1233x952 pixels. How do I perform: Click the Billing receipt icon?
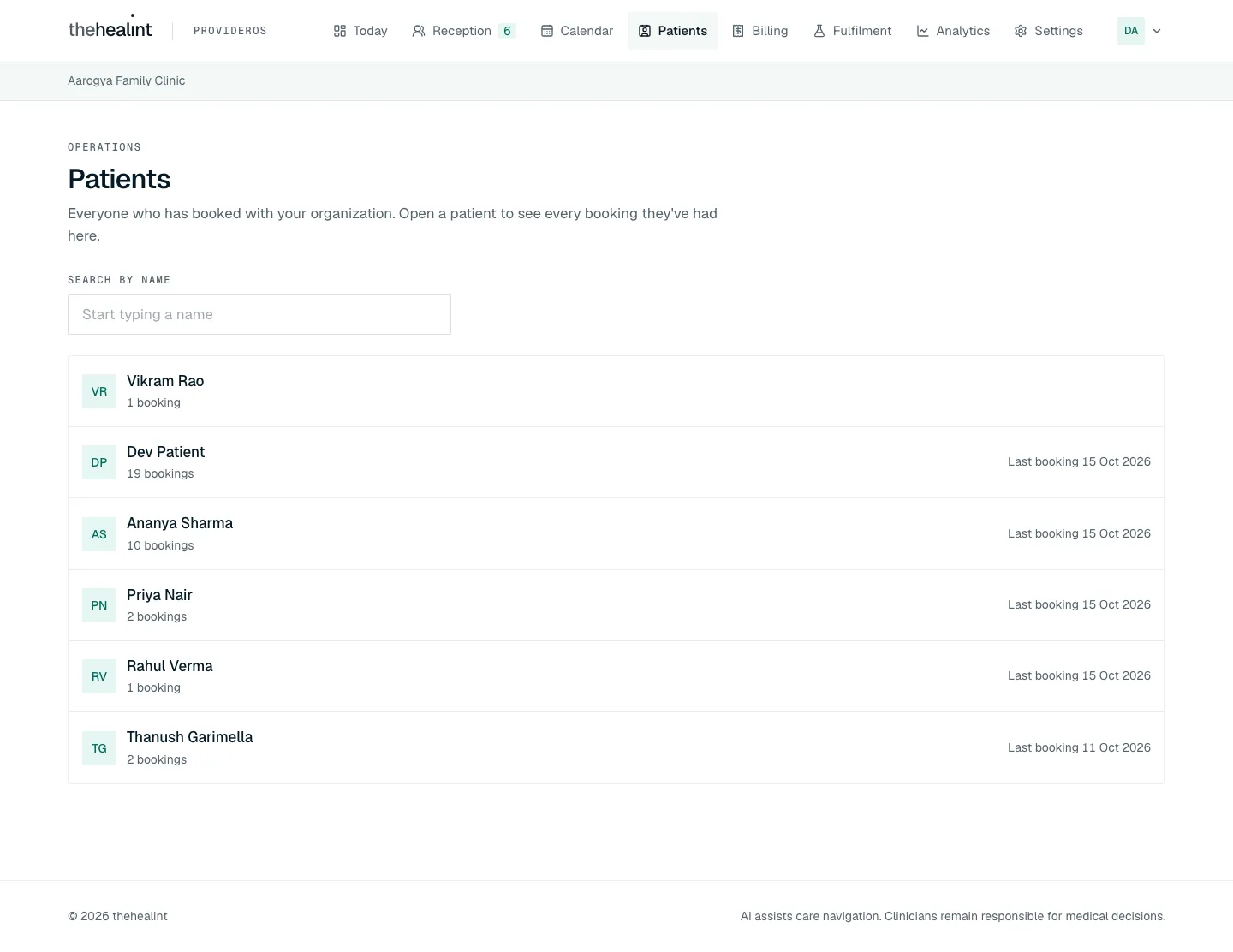tap(738, 31)
